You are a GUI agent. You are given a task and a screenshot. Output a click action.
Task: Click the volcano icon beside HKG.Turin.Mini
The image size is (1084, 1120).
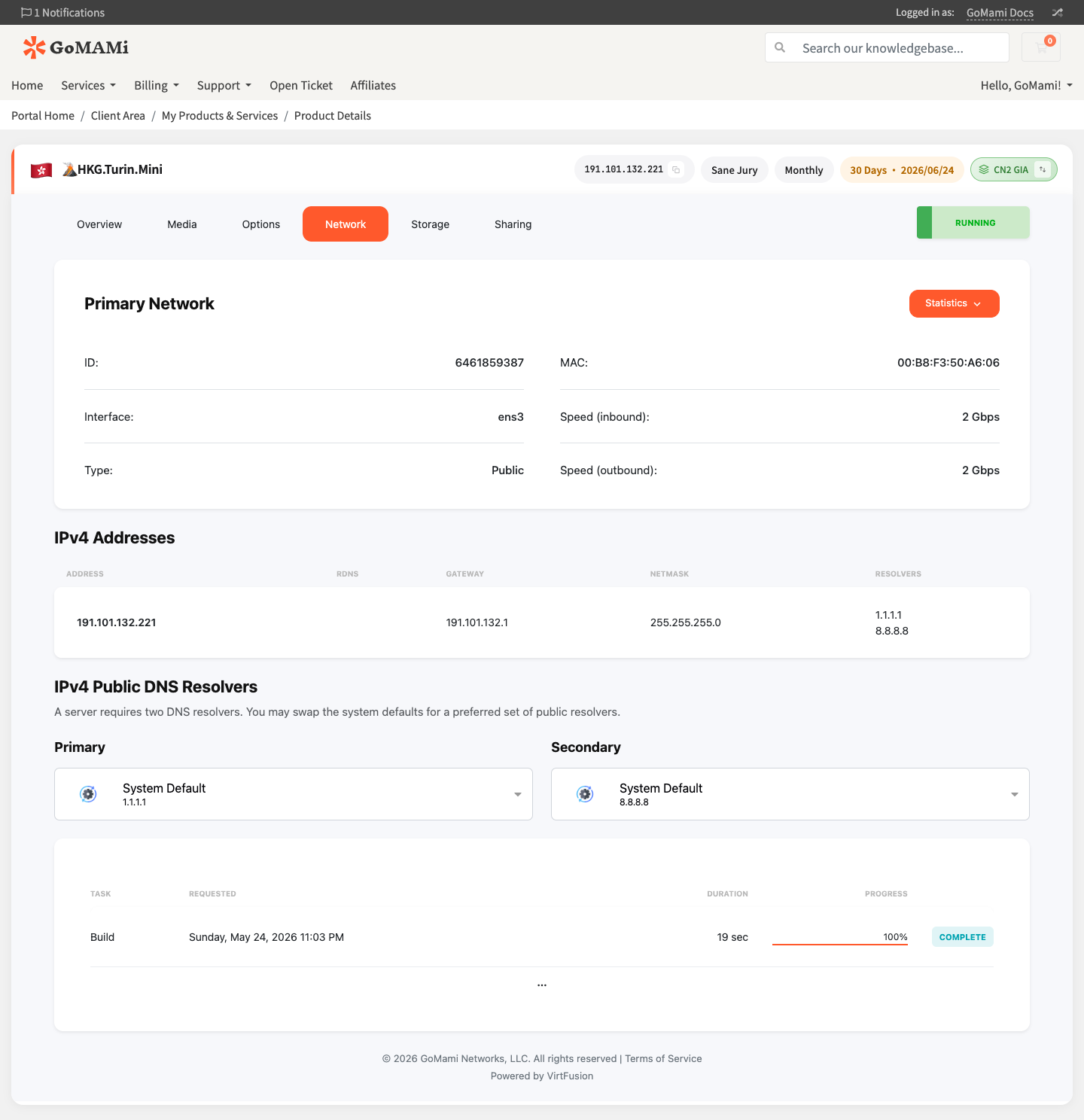(69, 169)
